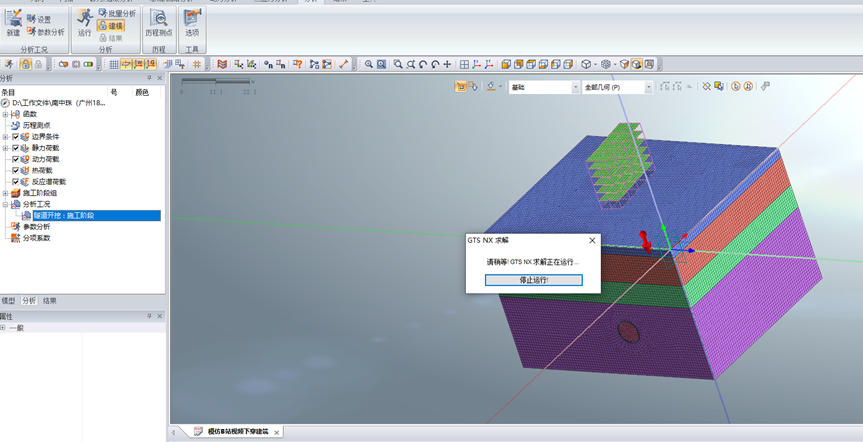The image size is (863, 442).
Task: Switch to the 结果 panel tab
Action: click(x=50, y=301)
